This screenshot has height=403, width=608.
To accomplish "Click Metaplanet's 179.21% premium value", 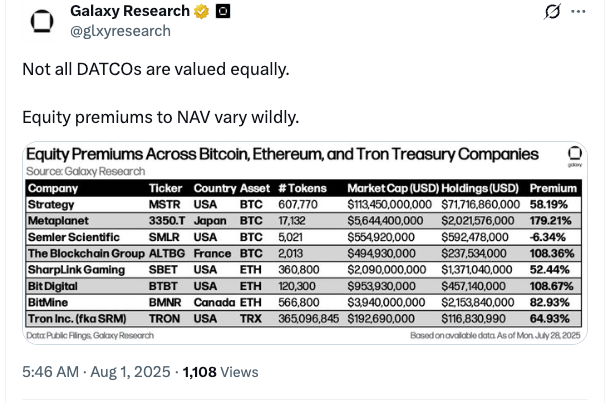I will click(x=552, y=220).
